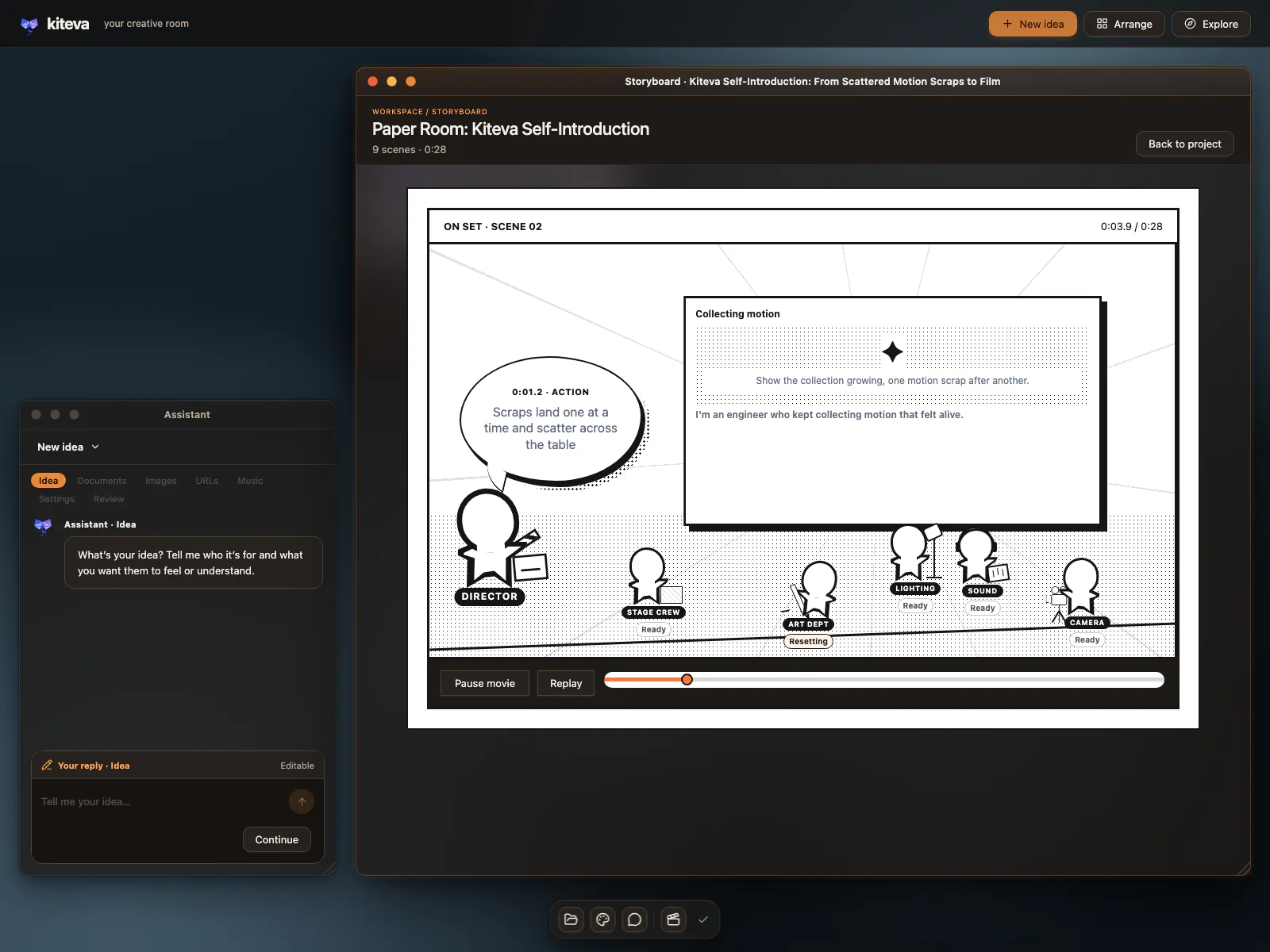The width and height of the screenshot is (1270, 952).
Task: Click the orange playback scrubber handle
Action: pos(687,679)
